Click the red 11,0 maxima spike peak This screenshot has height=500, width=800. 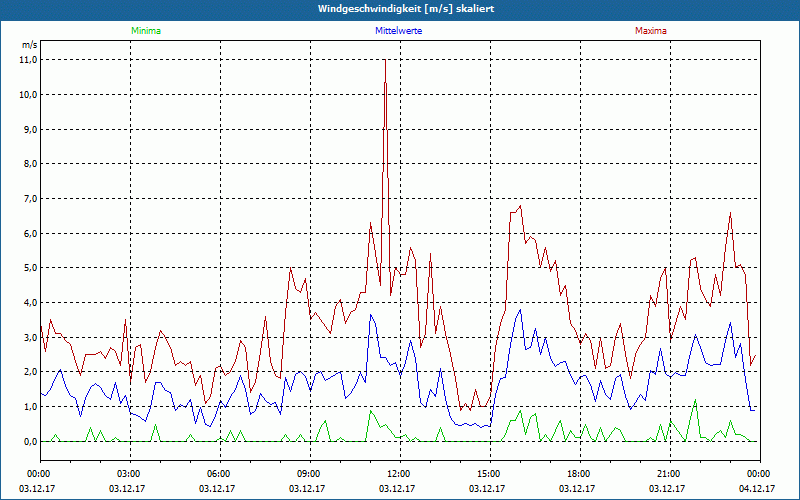pos(385,61)
